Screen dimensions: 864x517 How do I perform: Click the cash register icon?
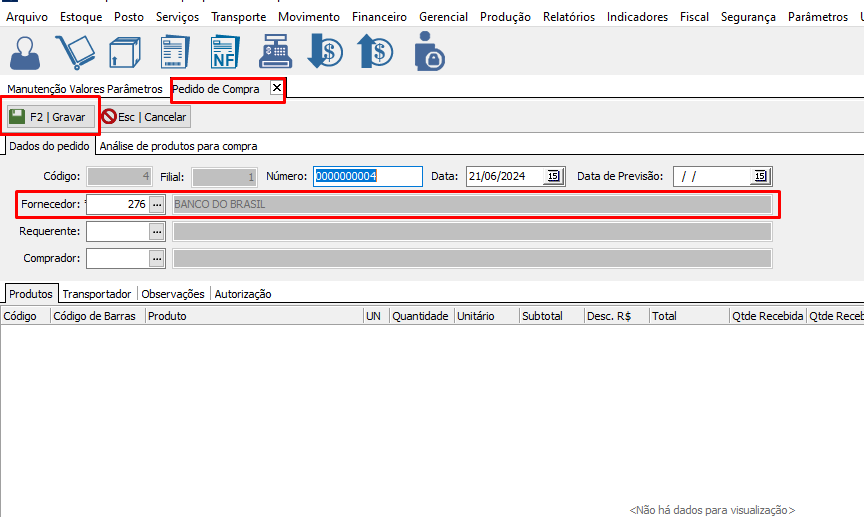(275, 52)
